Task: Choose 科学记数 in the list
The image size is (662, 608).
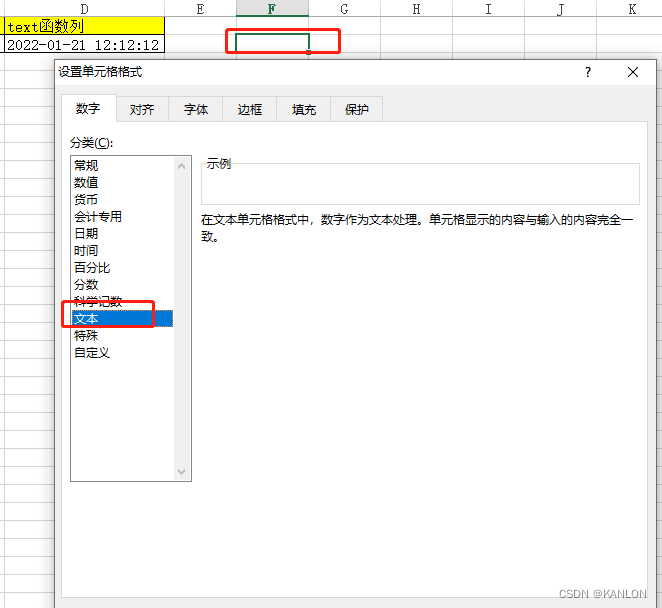Action: (x=122, y=301)
